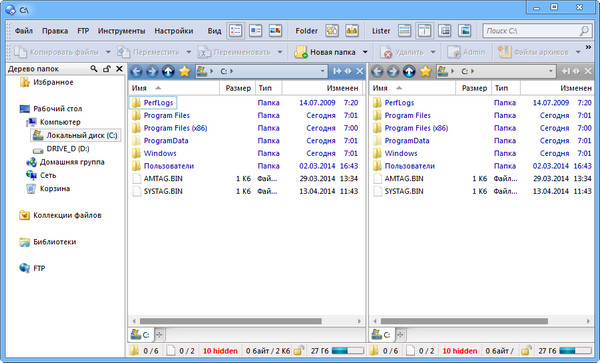This screenshot has height=363, width=600.
Task: Add new tab in left pane tab bar
Action: pos(159,335)
